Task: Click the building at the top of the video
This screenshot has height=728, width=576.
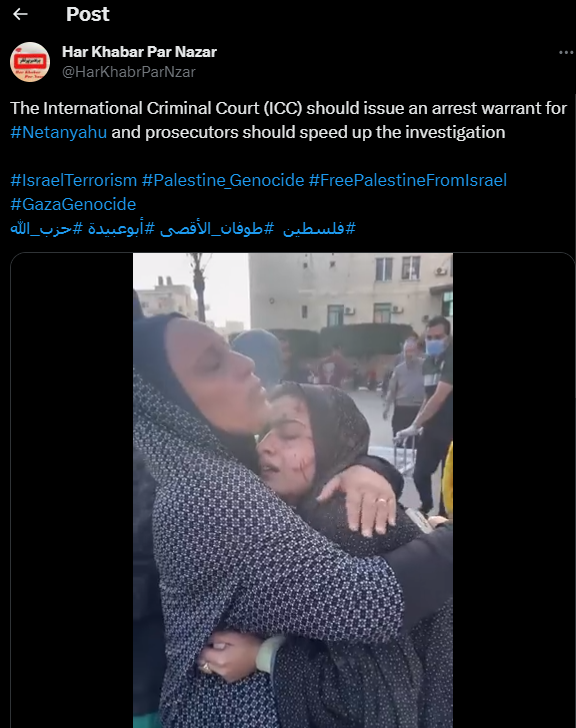Action: pyautogui.click(x=350, y=290)
